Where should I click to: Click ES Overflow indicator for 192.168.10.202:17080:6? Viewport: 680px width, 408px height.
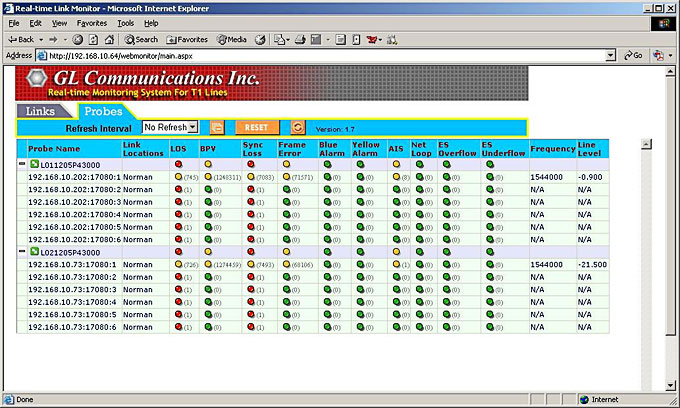tap(447, 239)
